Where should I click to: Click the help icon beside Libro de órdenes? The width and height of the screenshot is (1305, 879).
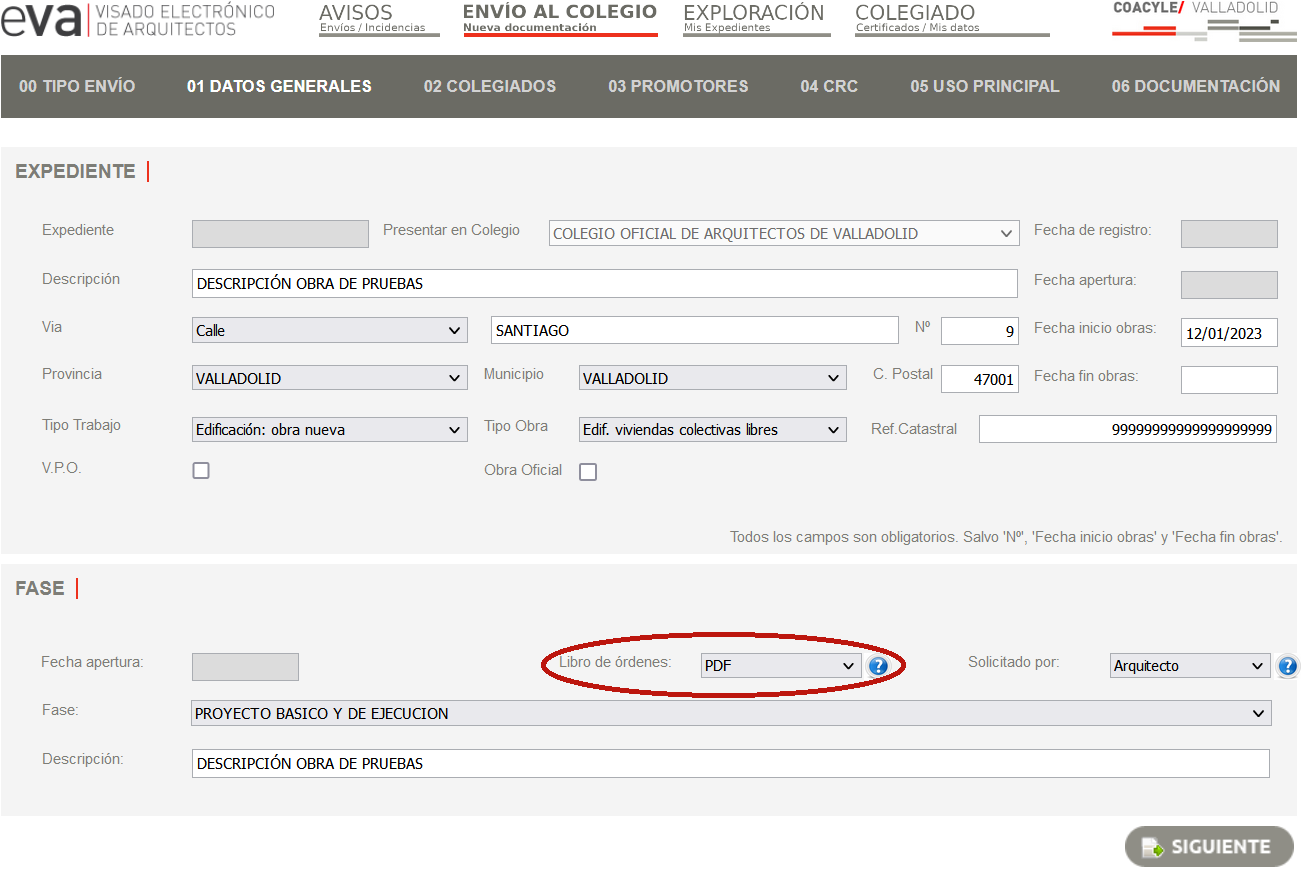878,666
